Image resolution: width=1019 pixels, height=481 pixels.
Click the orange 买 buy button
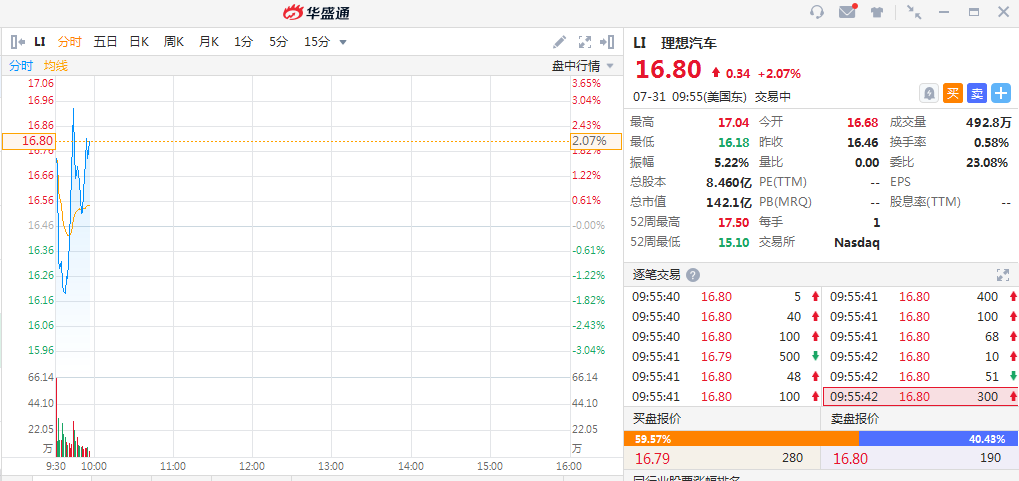pyautogui.click(x=953, y=93)
